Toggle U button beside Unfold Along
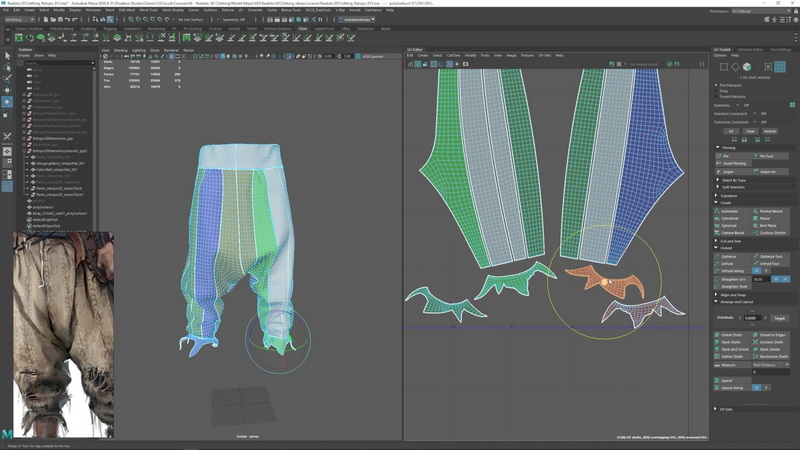The height and width of the screenshot is (450, 800). coord(756,271)
